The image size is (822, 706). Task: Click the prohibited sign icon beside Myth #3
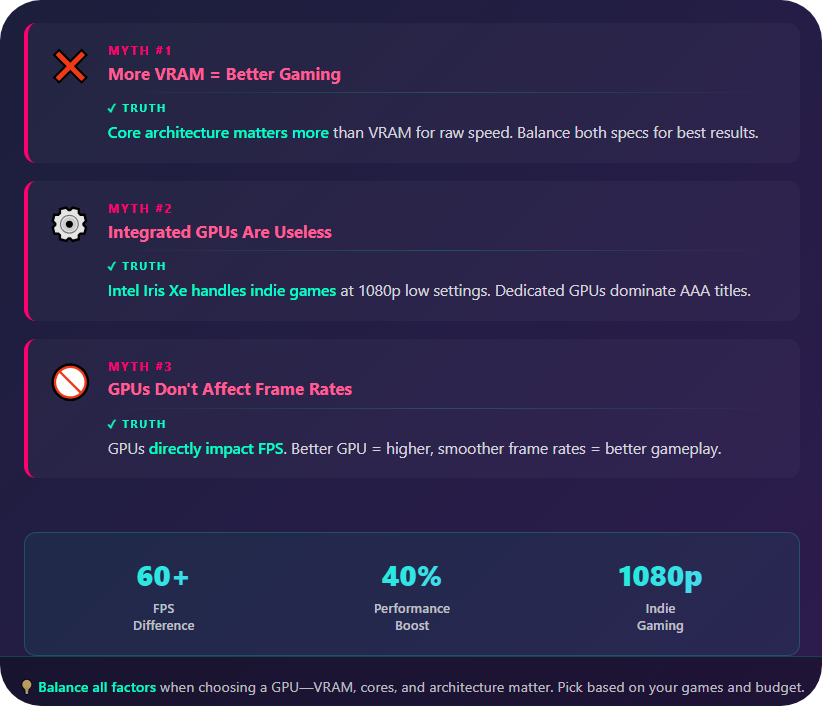click(x=70, y=381)
